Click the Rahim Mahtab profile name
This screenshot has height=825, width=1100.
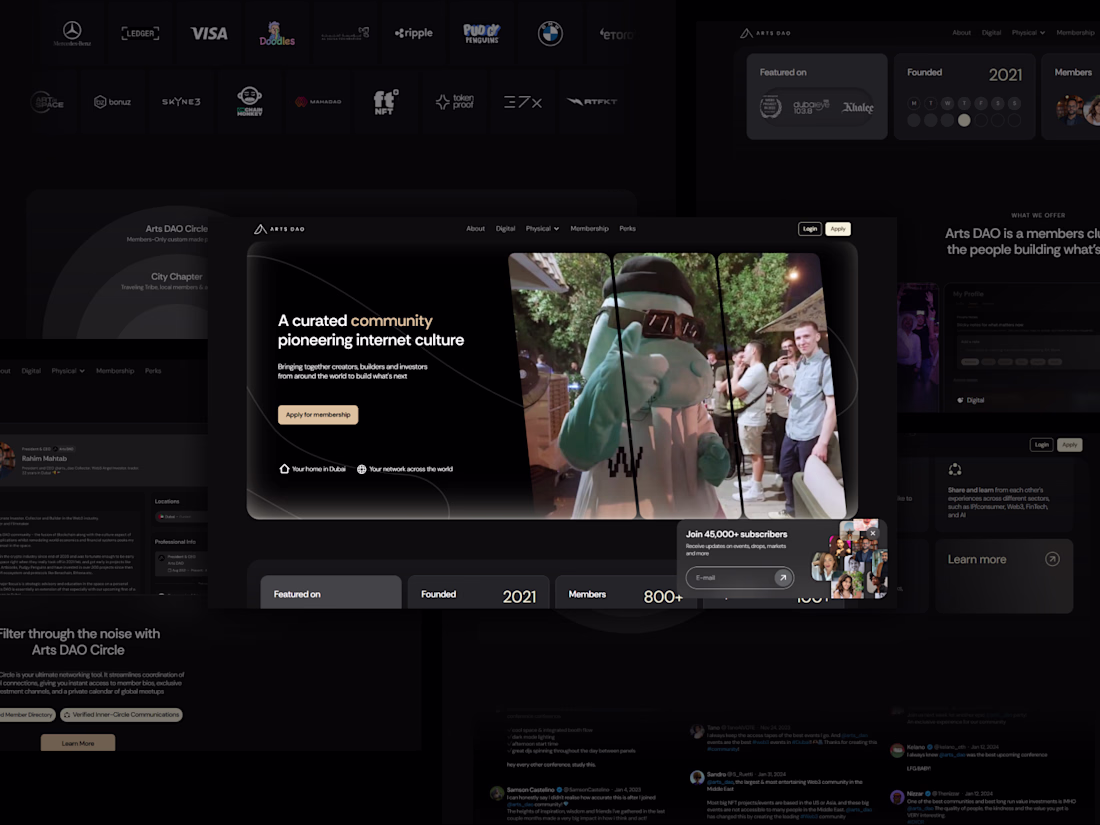coord(44,458)
